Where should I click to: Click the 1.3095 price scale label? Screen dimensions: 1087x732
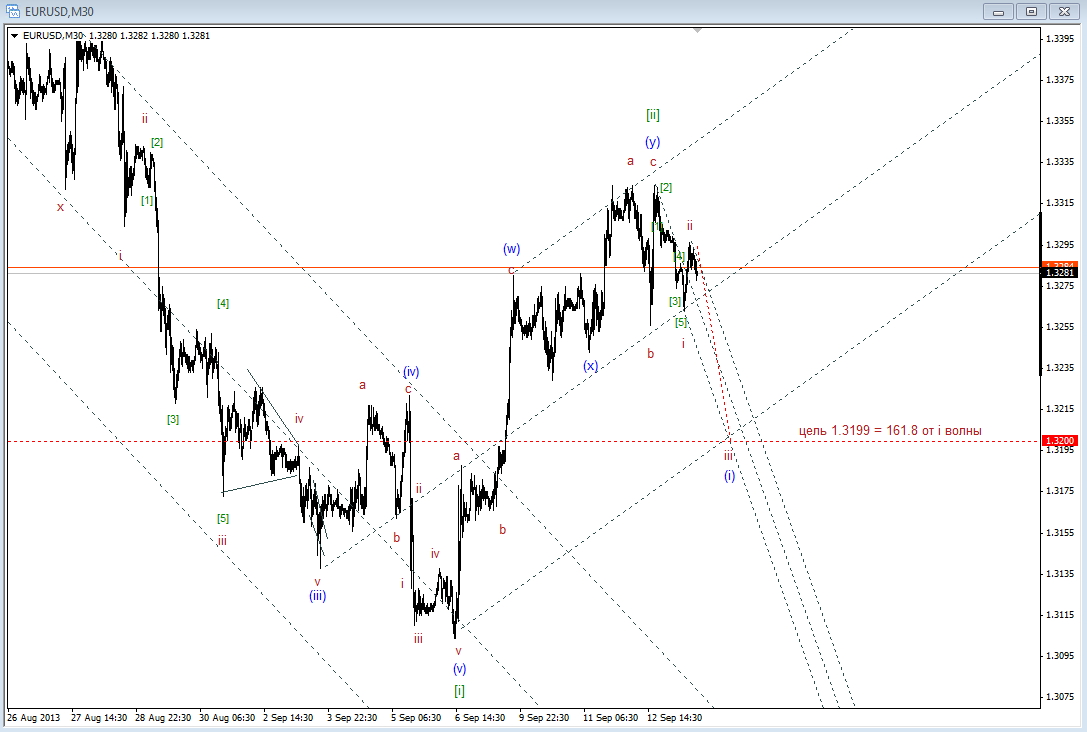tap(1060, 655)
